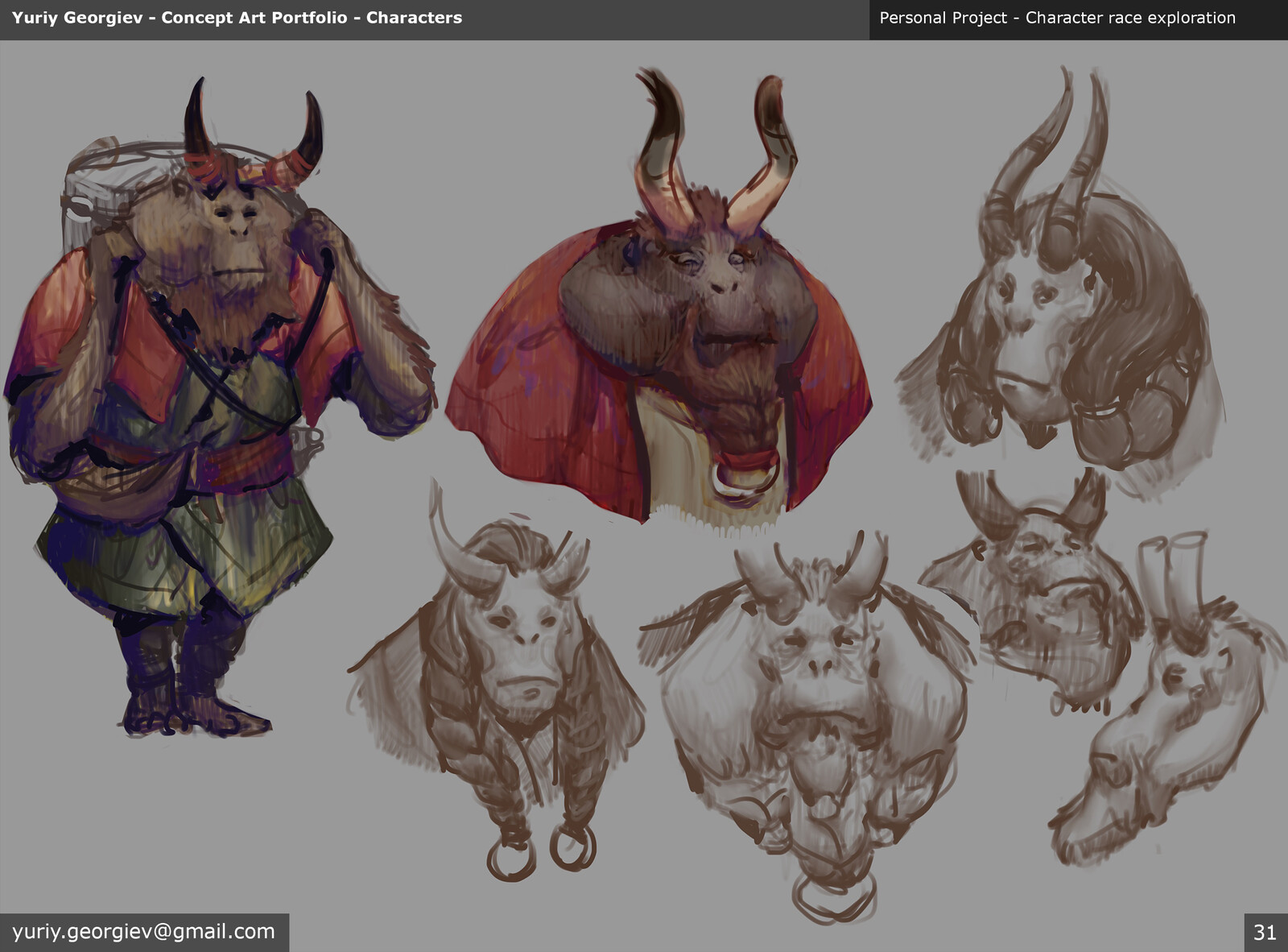The width and height of the screenshot is (1288, 952).
Task: Select the braided-hair head sketch with rings
Action: 495,681
